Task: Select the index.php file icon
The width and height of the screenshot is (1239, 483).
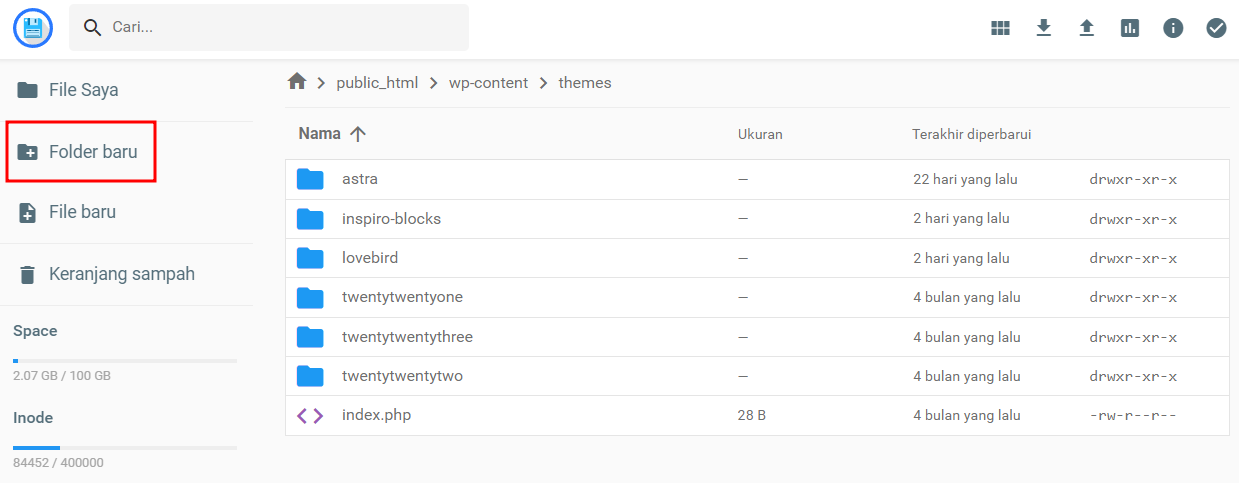Action: pos(310,415)
